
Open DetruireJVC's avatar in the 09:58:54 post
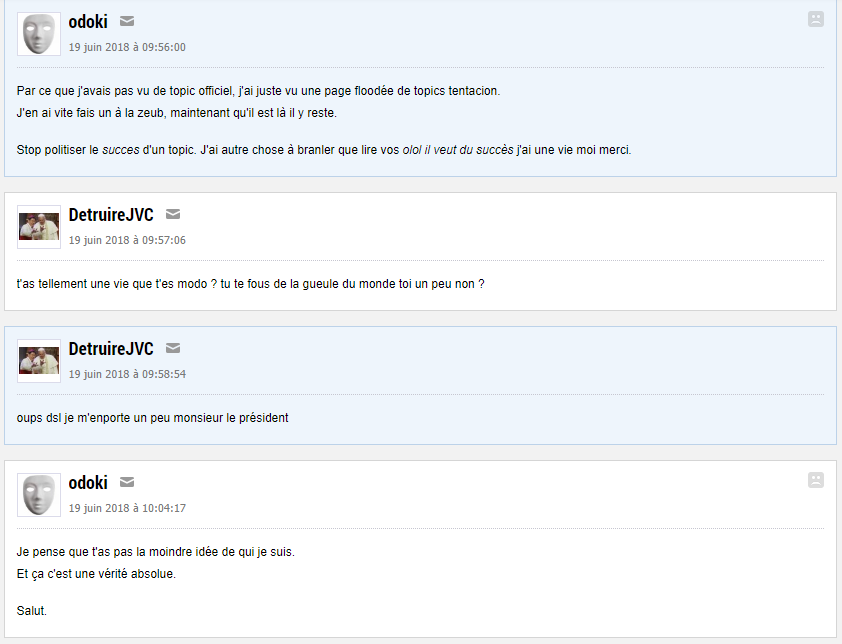coord(39,361)
